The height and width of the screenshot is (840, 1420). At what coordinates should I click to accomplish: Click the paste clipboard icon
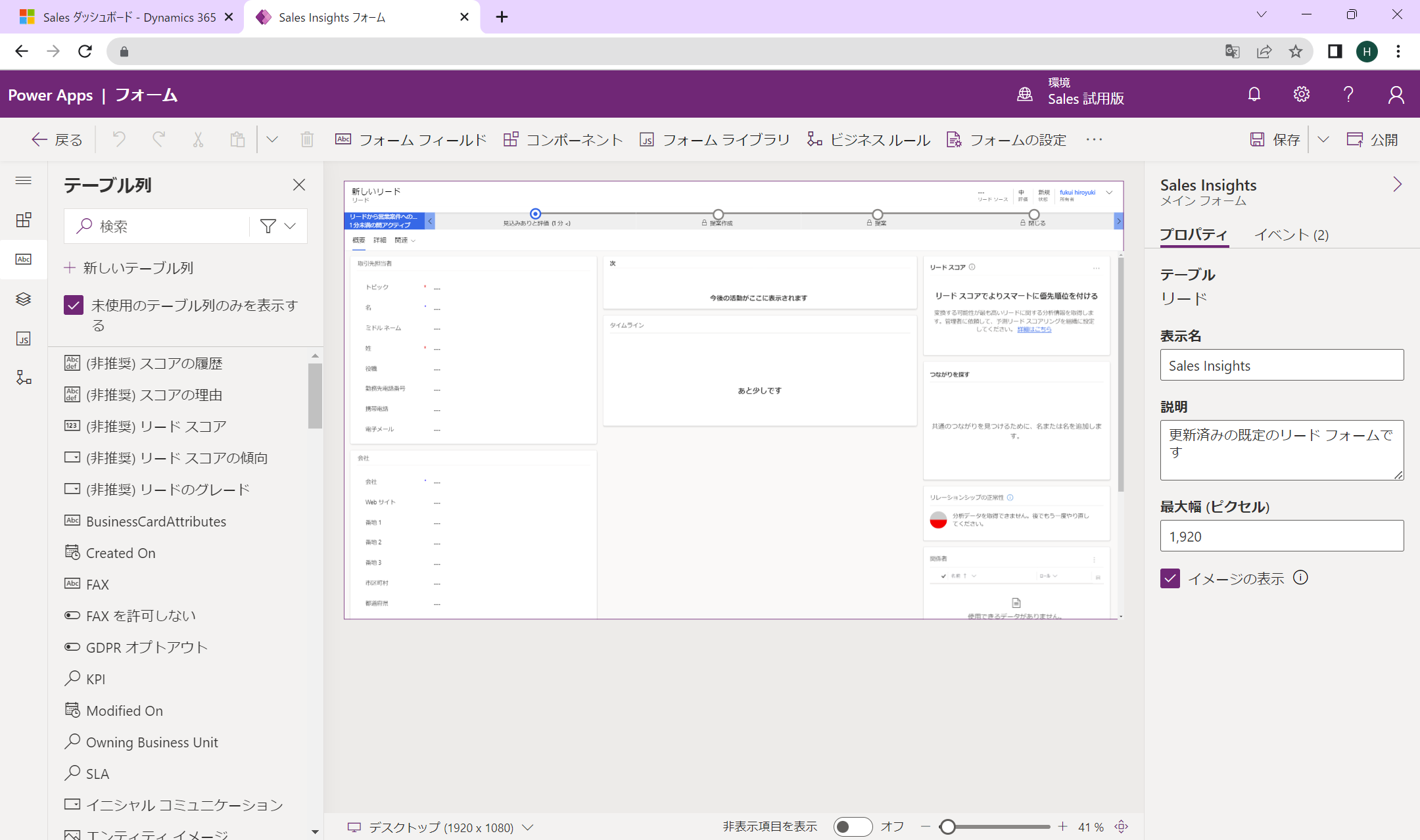237,139
